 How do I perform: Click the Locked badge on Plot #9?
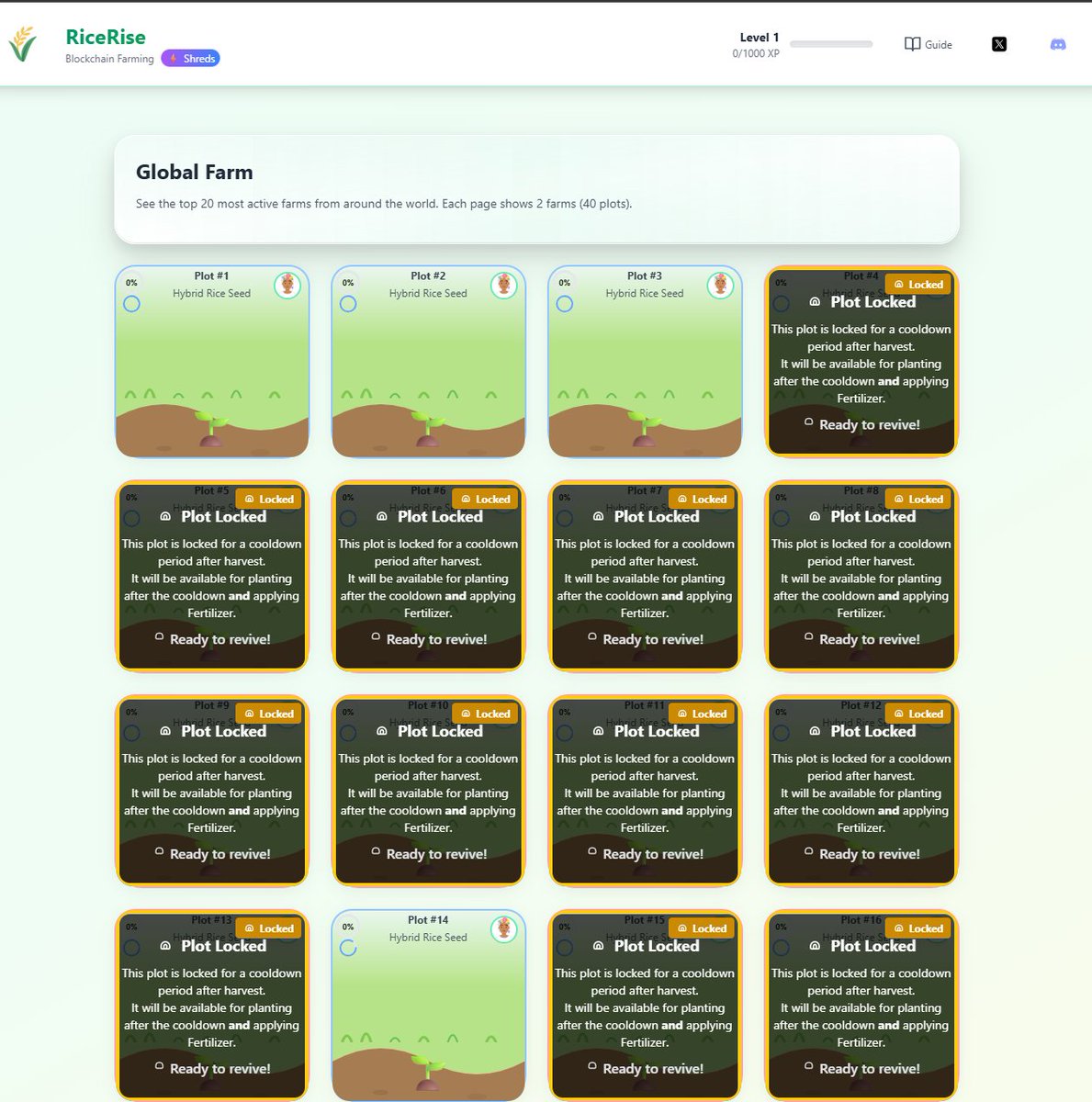pos(268,714)
